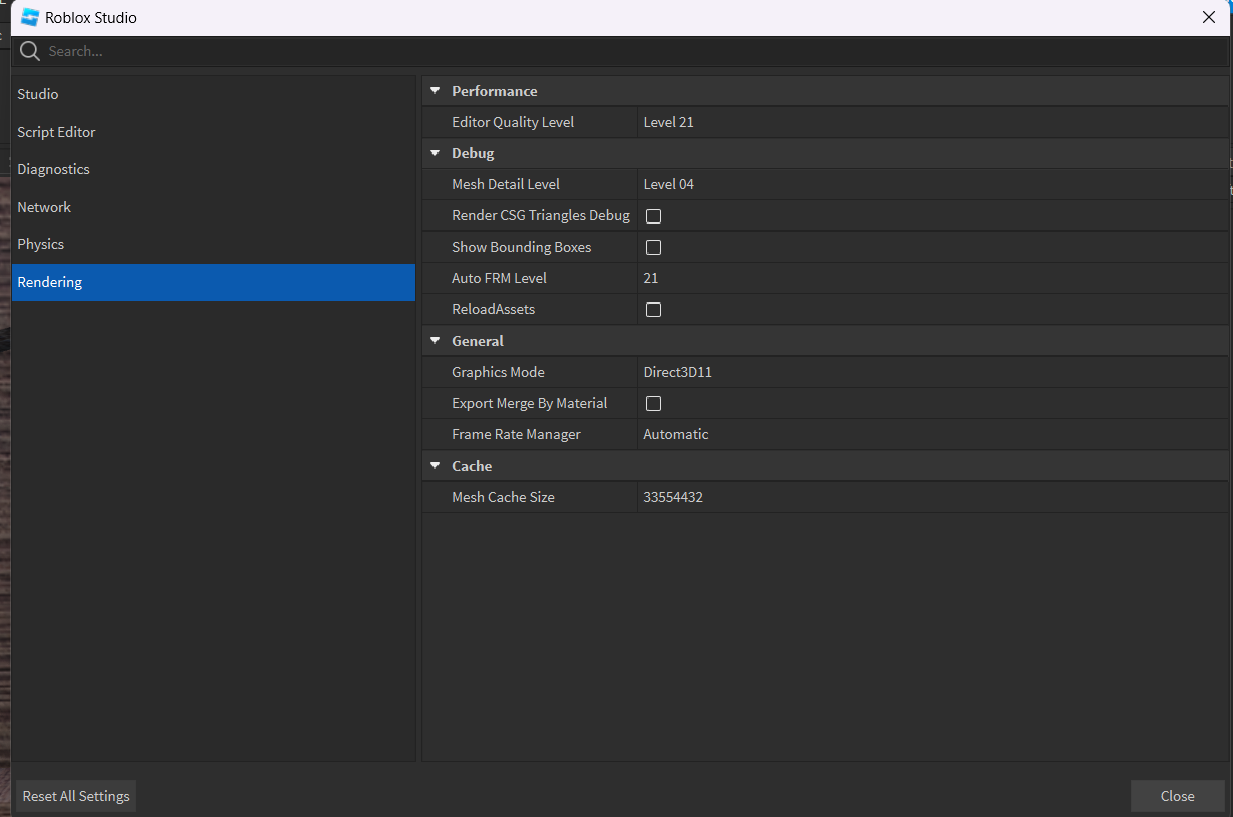Enable Export Merge By Material checkbox
Screen dimensions: 1233x817
point(653,403)
